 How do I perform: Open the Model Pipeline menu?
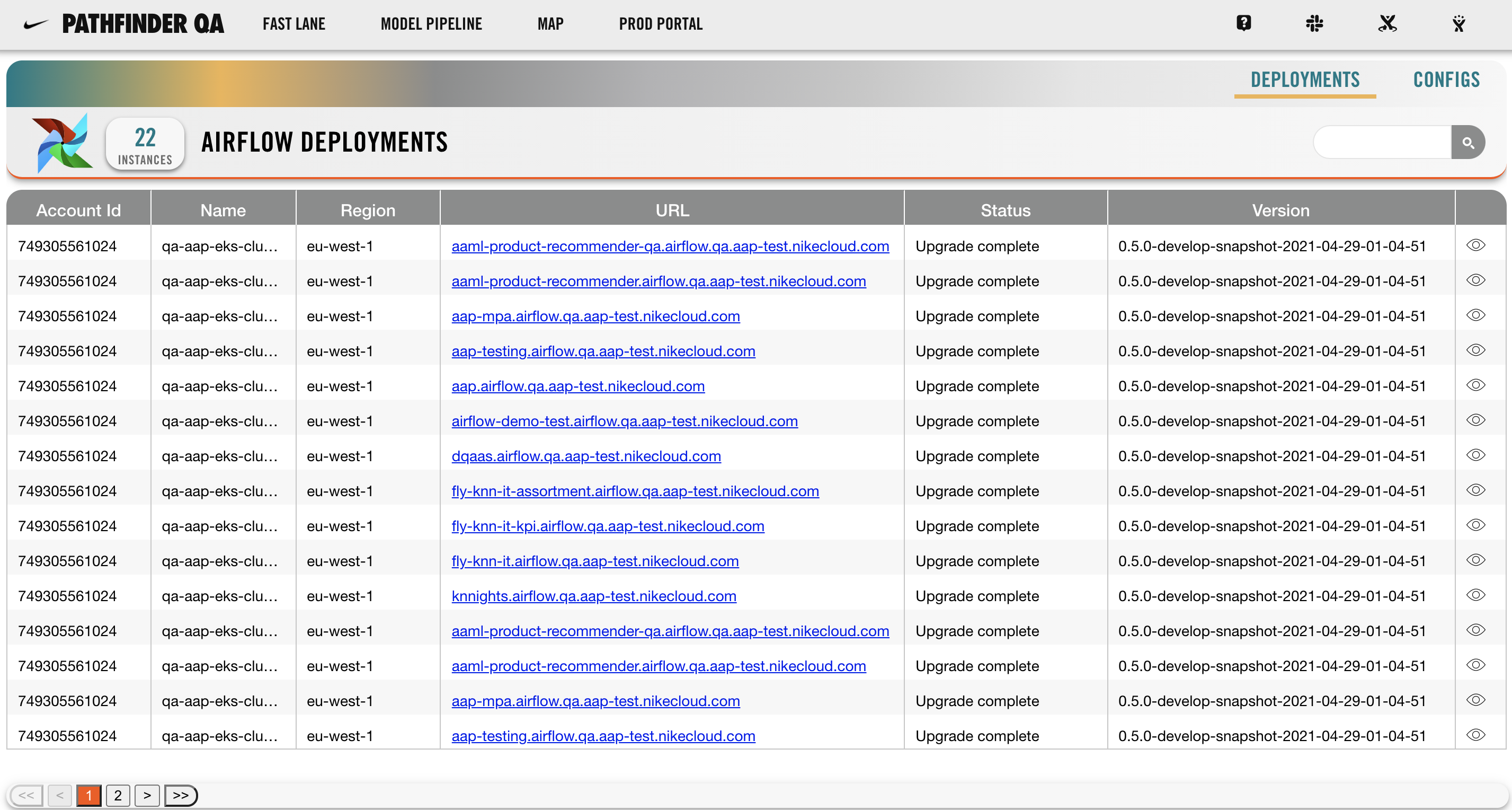click(x=431, y=24)
